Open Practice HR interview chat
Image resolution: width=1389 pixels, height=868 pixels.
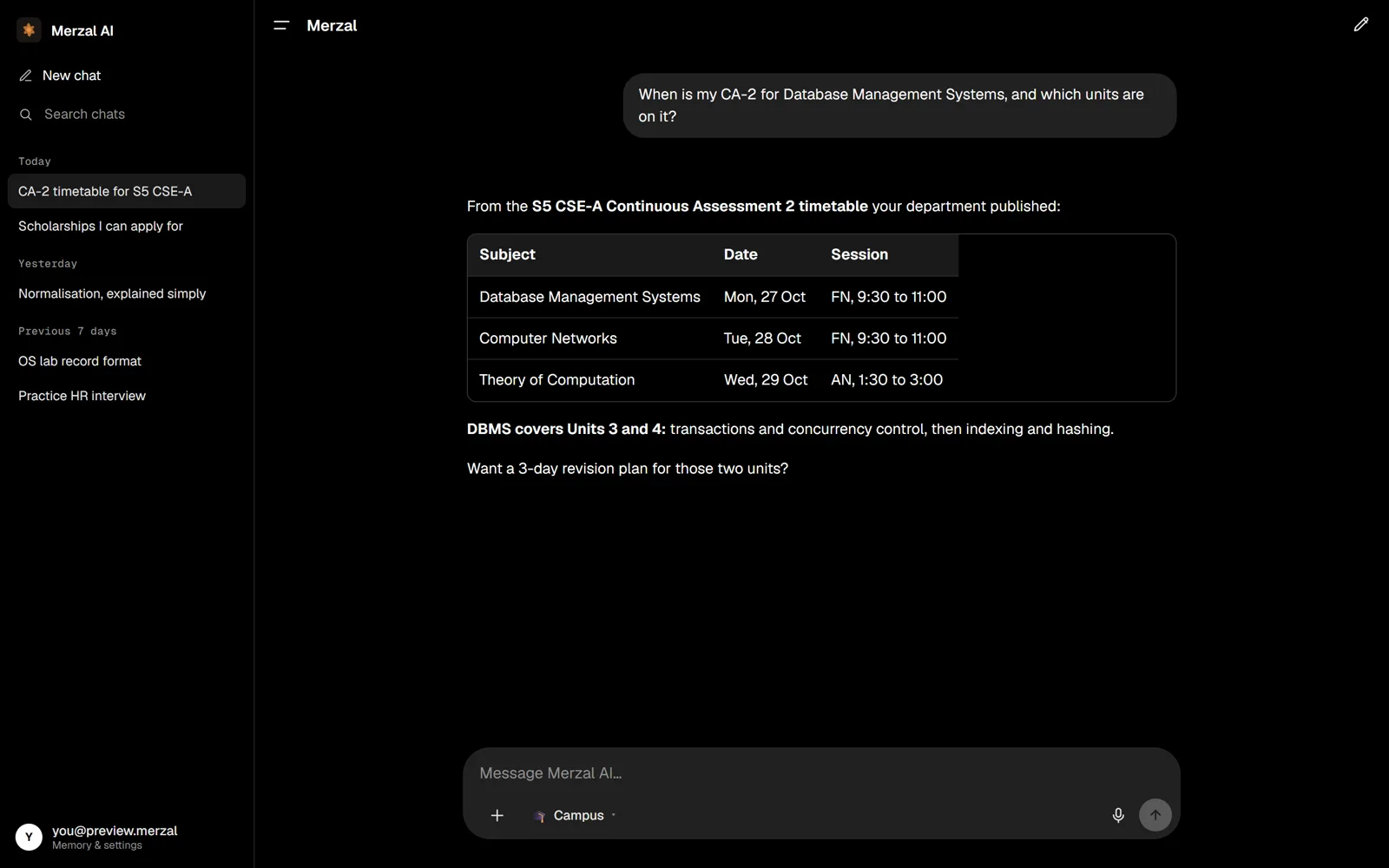point(127,396)
